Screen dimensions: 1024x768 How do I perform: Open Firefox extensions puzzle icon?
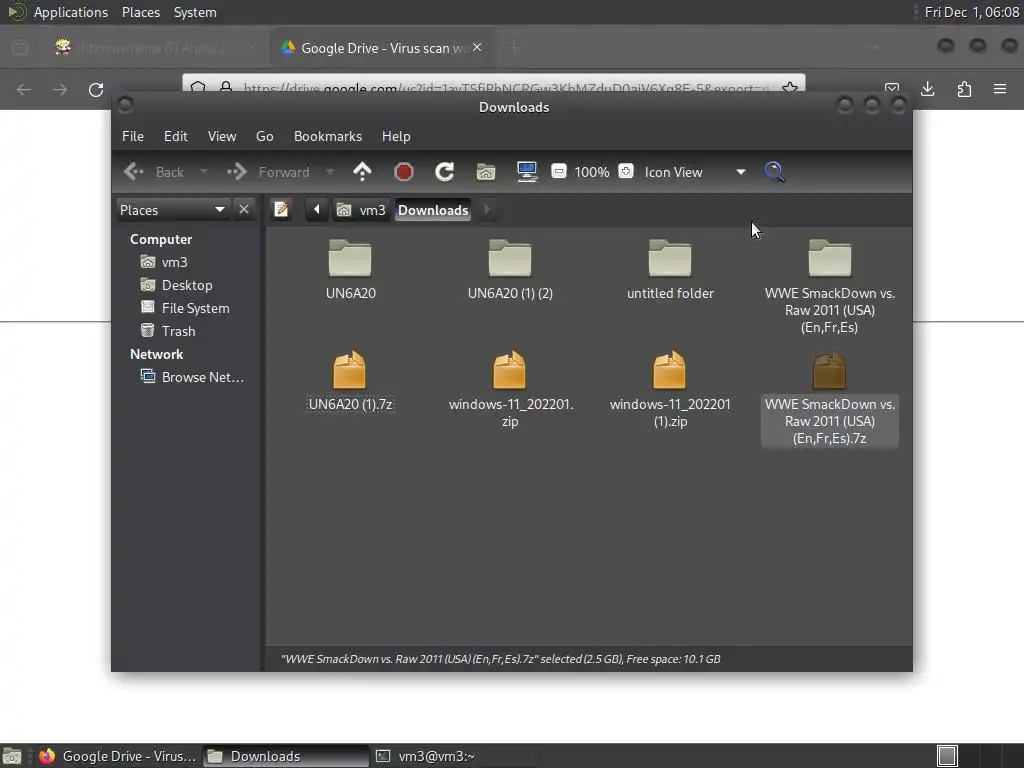[x=964, y=89]
